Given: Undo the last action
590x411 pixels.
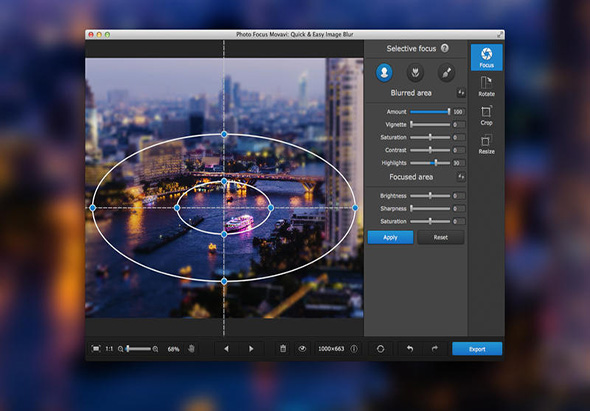Looking at the screenshot, I should (410, 349).
